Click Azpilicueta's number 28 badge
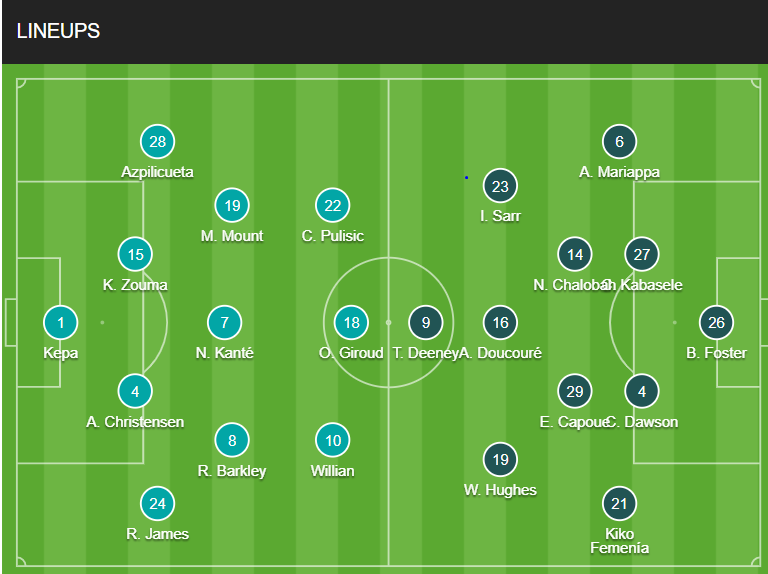768x574 pixels. click(157, 142)
